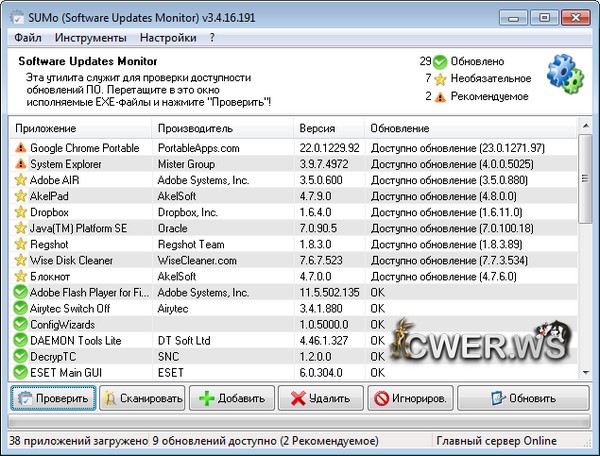Open the Инструменты menu
600x456 pixels.
pyautogui.click(x=90, y=38)
